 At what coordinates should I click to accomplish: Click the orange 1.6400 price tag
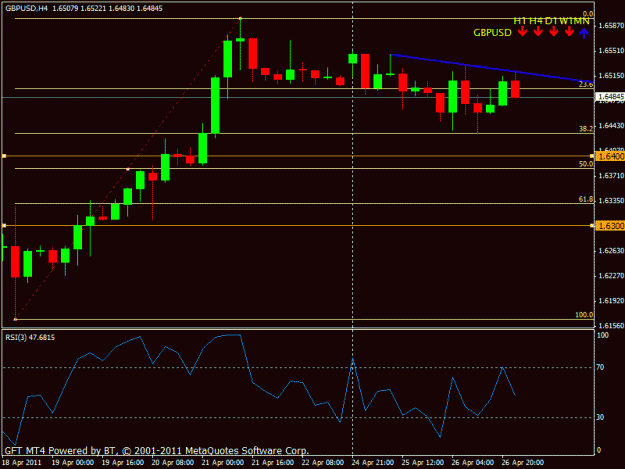[x=610, y=156]
